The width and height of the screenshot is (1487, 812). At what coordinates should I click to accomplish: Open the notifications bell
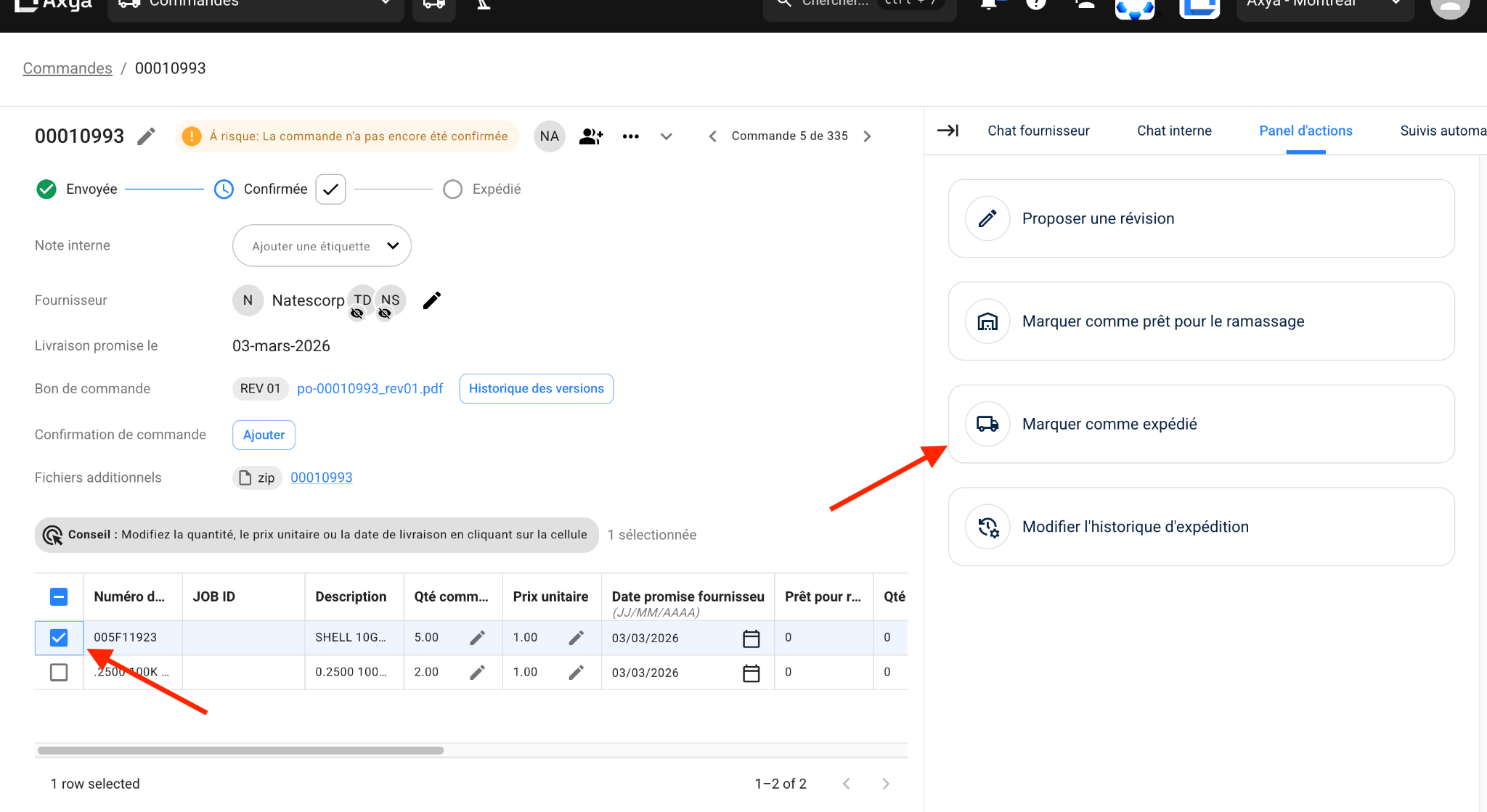(989, 4)
